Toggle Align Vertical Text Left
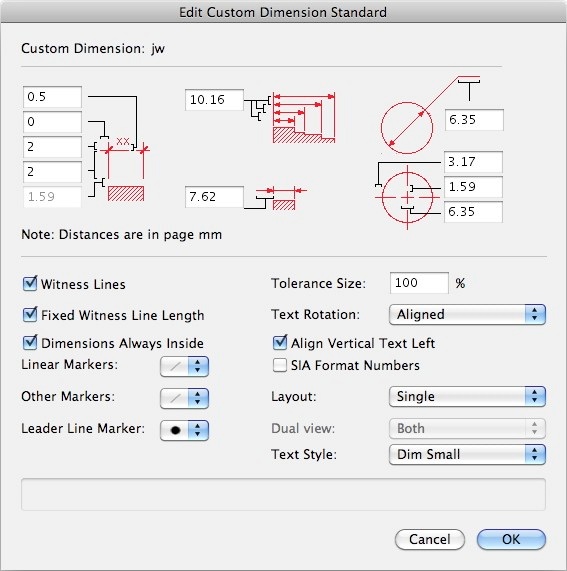 pos(280,342)
